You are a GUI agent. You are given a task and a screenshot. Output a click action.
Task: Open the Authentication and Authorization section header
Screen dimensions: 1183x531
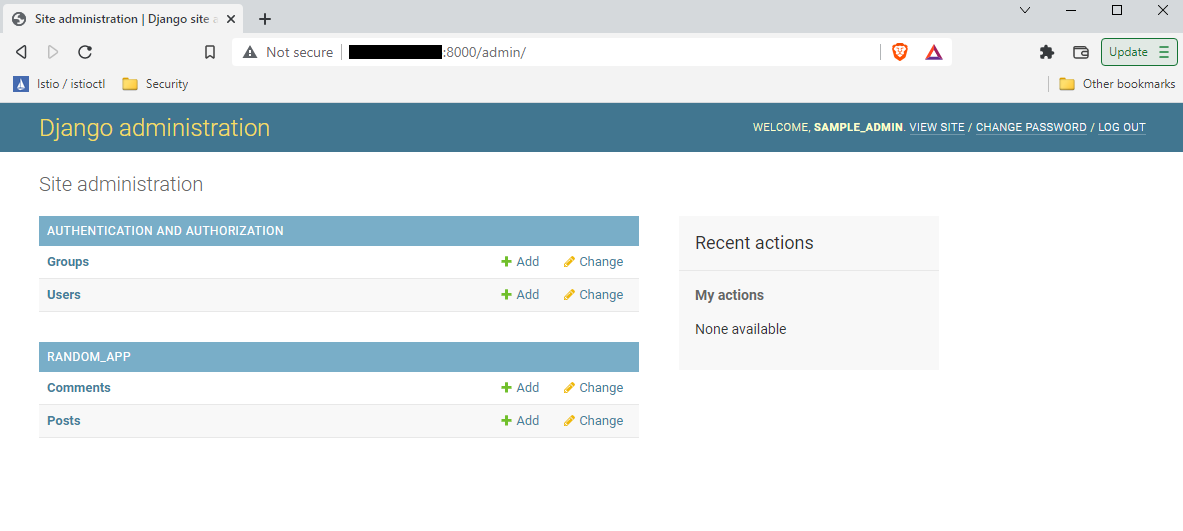165,231
